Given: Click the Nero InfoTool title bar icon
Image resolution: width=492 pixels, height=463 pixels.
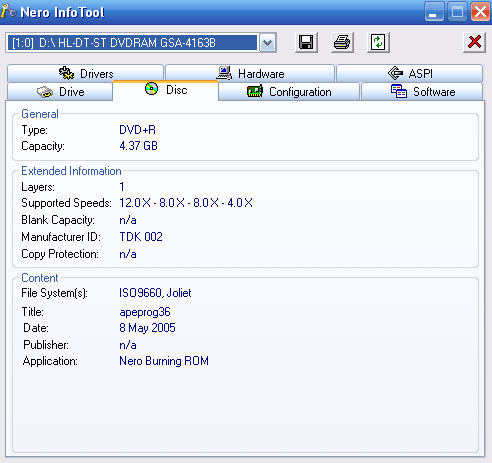Looking at the screenshot, I should (8, 12).
